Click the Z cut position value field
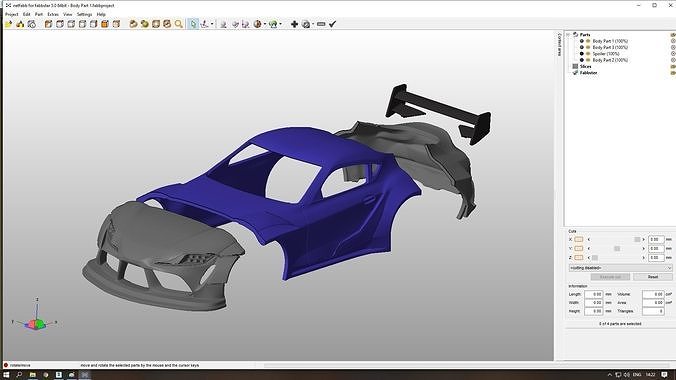The image size is (676, 380). tap(656, 258)
